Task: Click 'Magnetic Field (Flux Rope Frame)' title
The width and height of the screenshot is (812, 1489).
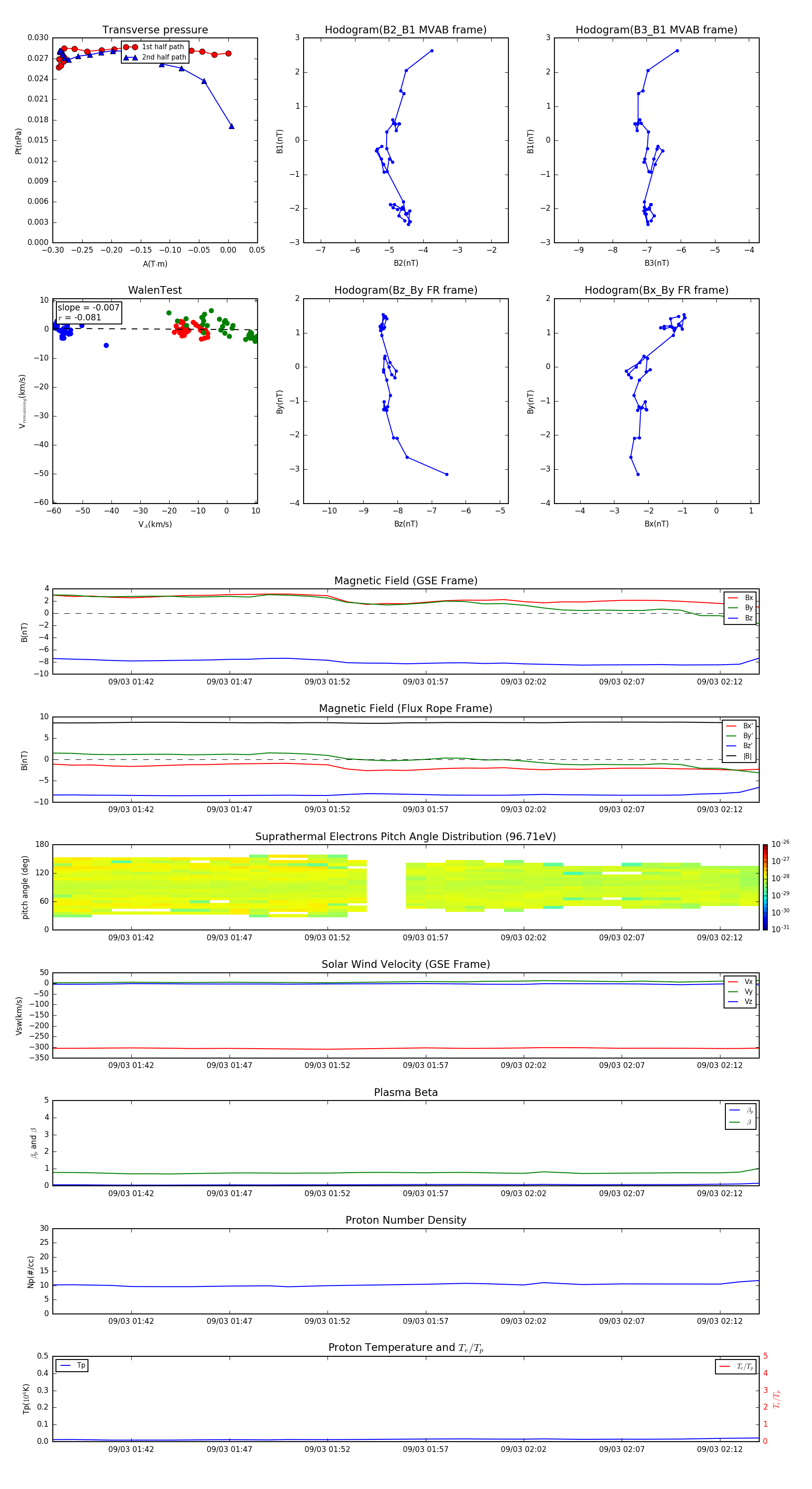Action: [x=406, y=709]
